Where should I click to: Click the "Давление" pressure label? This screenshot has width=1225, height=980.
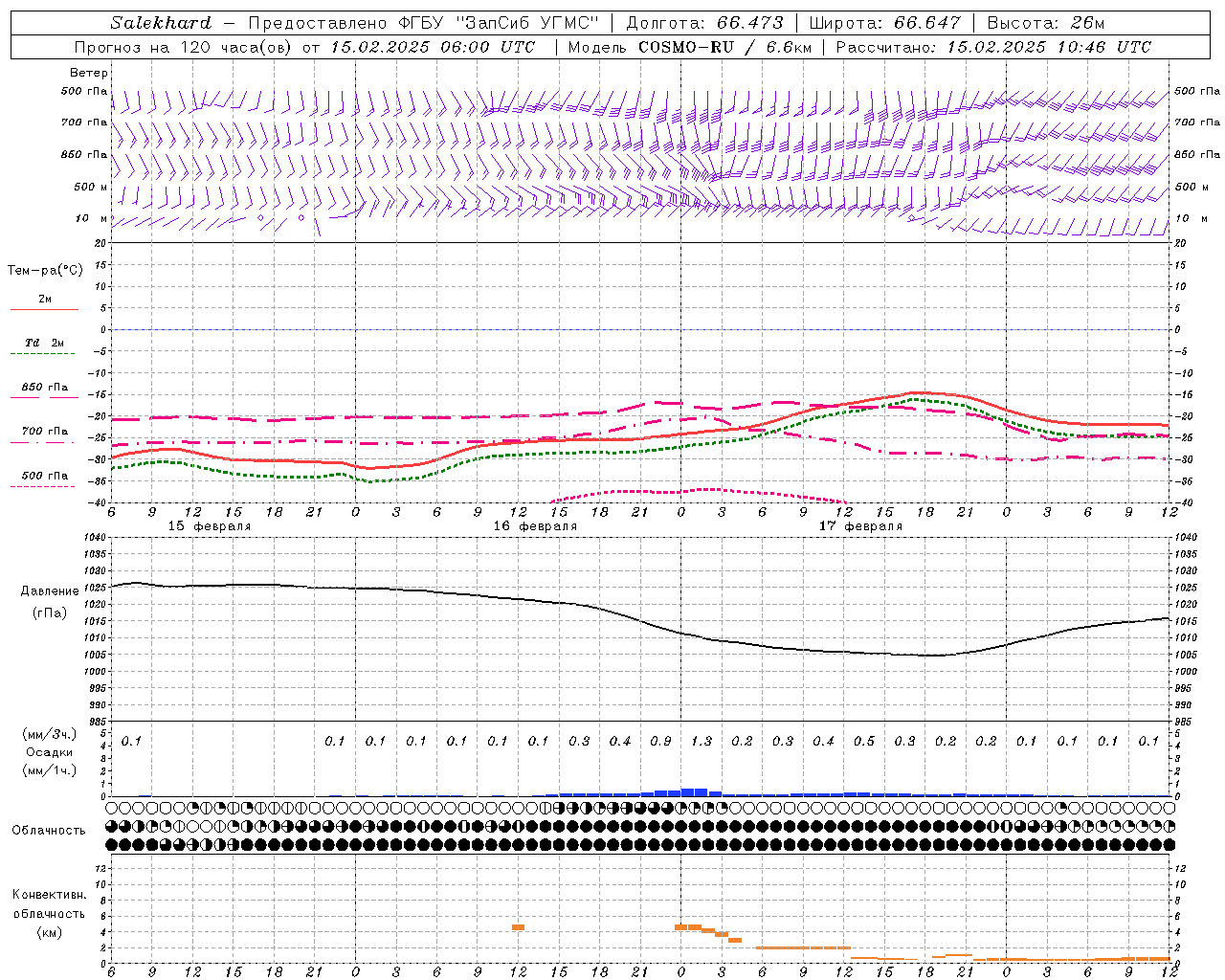[50, 591]
